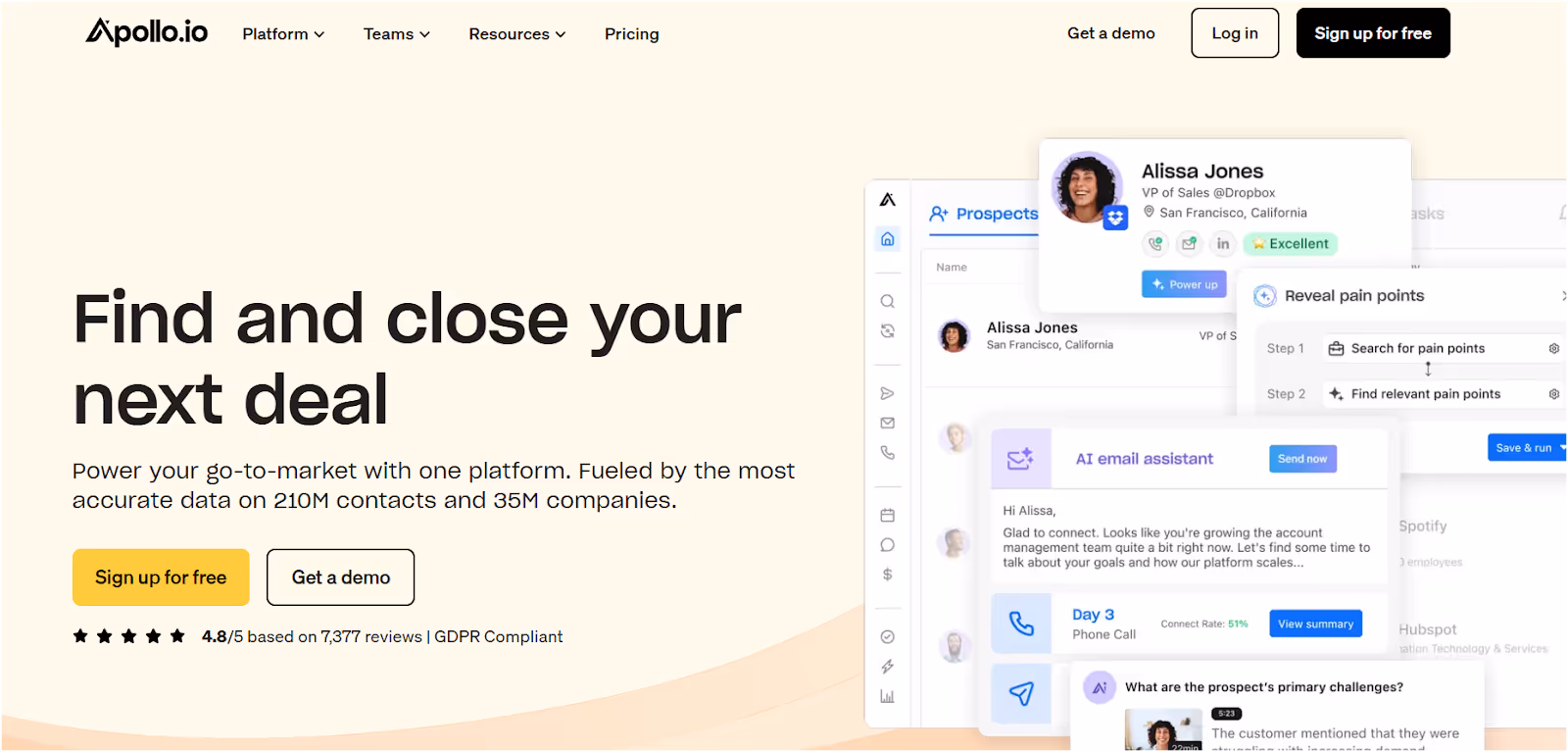1568x752 pixels.
Task: Click the Apollo logo icon atop the app sidebar
Action: [888, 200]
